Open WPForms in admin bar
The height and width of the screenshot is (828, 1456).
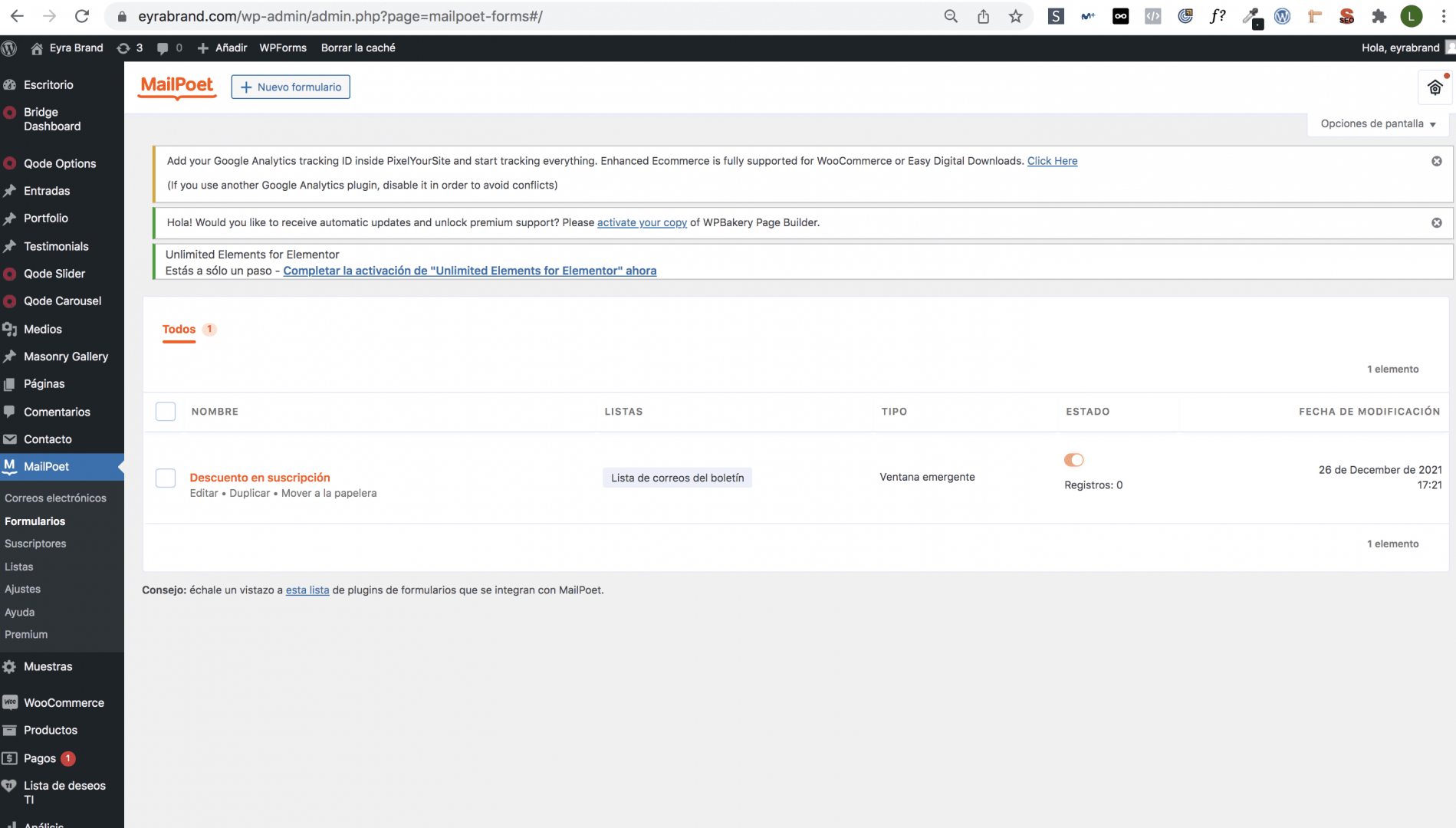283,48
